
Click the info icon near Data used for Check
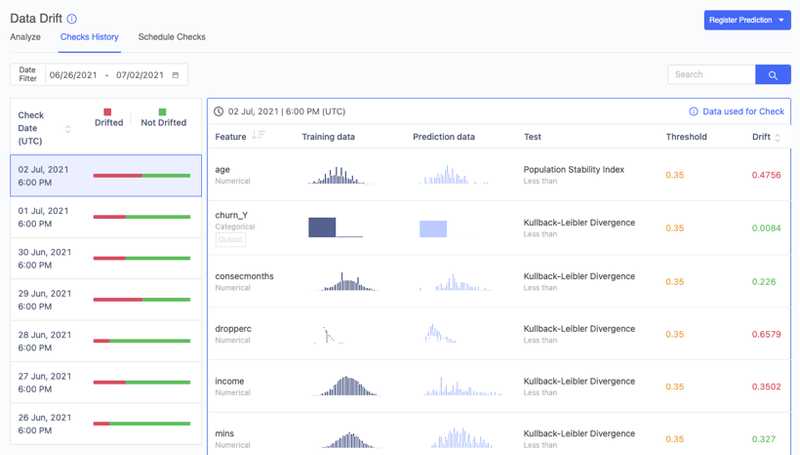point(694,112)
